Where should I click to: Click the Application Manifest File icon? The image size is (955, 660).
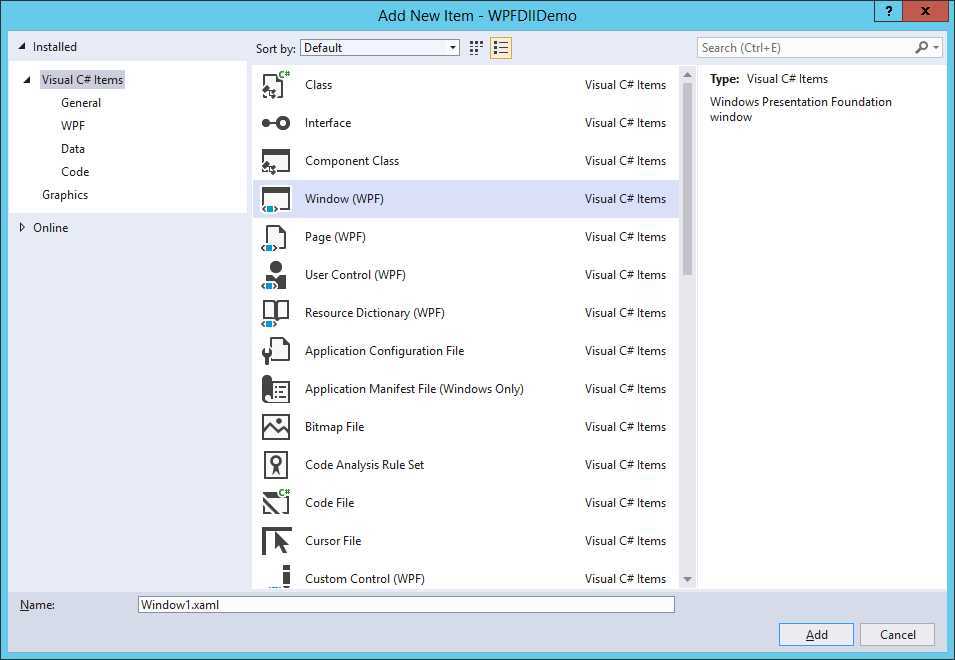coord(276,389)
